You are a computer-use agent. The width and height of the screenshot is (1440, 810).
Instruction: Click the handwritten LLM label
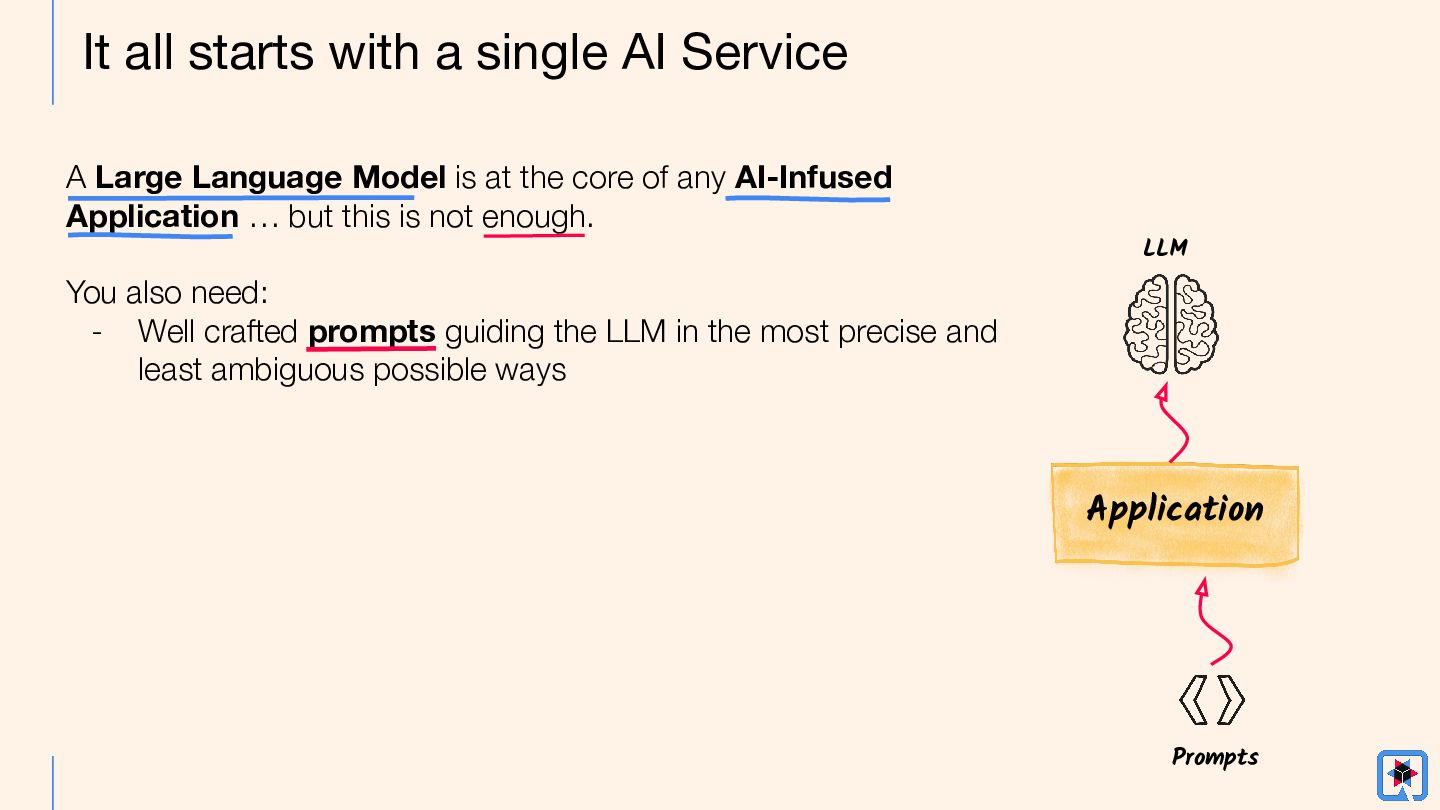(1165, 248)
